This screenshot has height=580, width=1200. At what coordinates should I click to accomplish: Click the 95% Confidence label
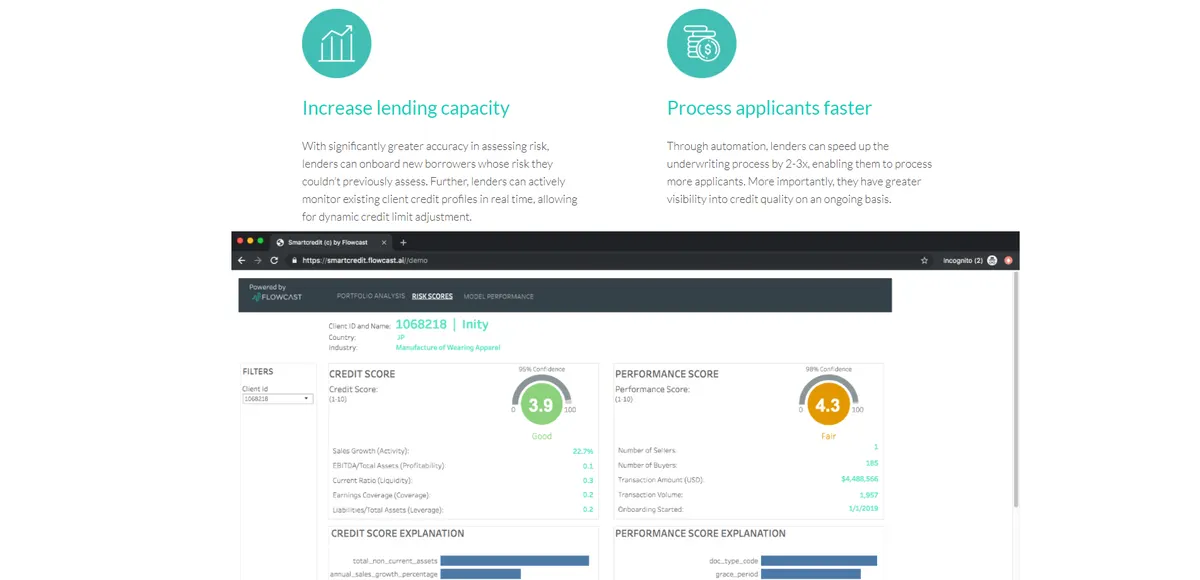[540, 369]
